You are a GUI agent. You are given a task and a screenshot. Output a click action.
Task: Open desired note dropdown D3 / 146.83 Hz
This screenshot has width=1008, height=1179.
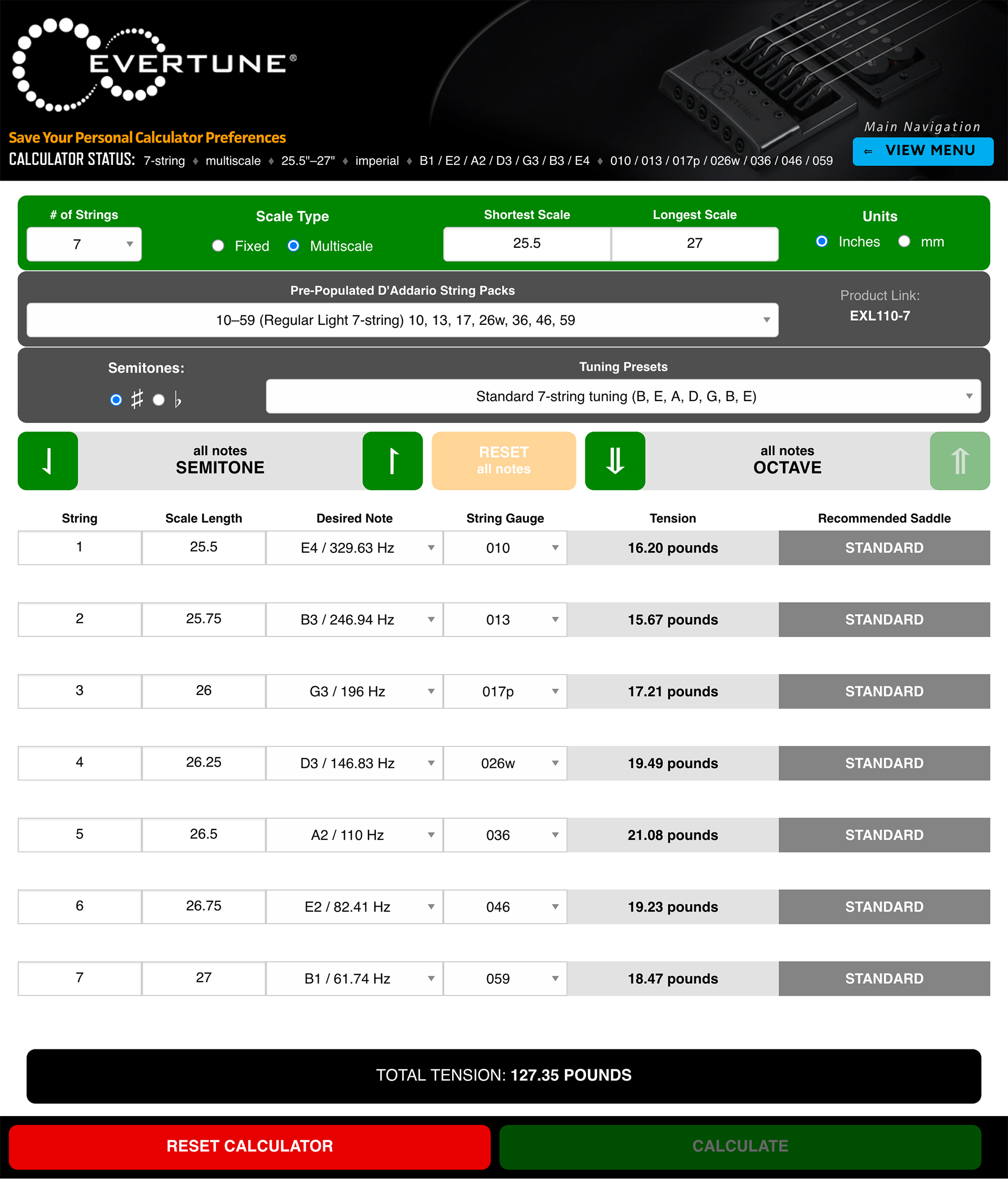[354, 763]
